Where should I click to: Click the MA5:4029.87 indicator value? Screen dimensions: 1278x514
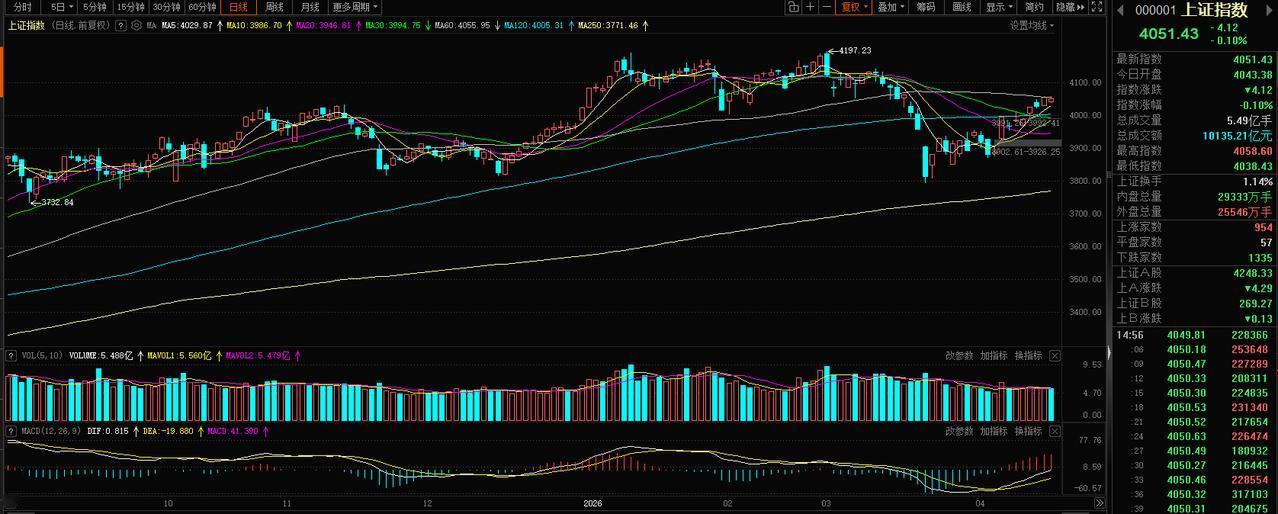pyautogui.click(x=187, y=25)
